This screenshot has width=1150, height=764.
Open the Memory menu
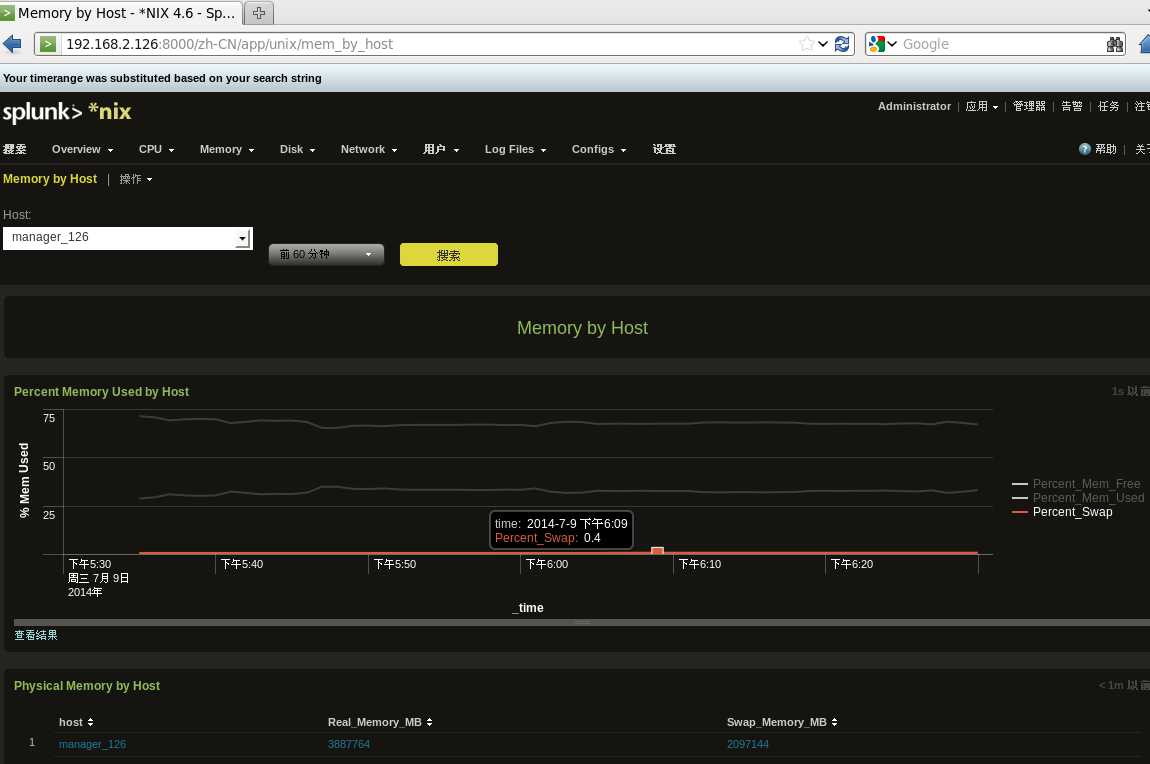(x=227, y=149)
